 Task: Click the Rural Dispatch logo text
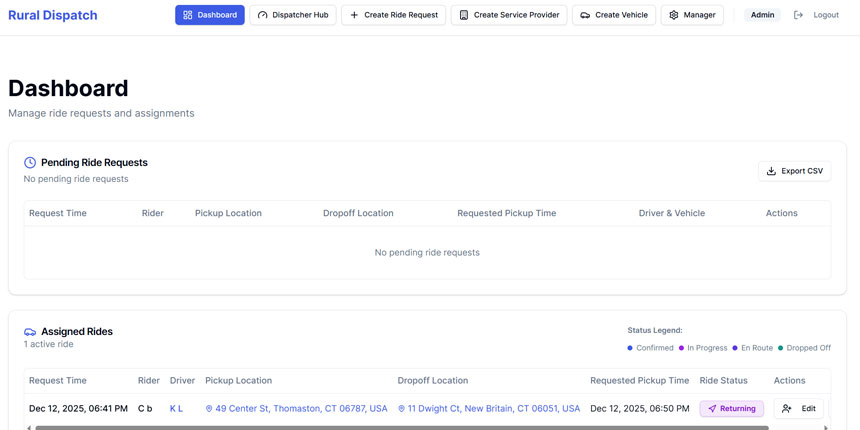tap(53, 15)
